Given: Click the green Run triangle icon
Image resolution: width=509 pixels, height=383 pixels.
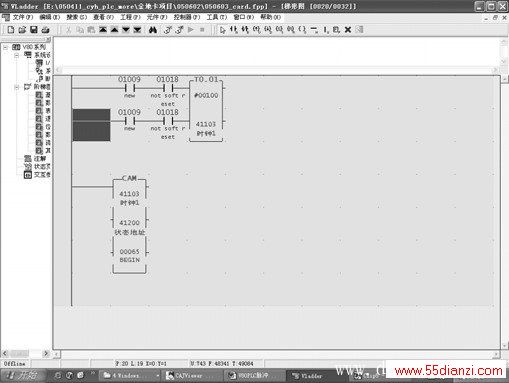Looking at the screenshot, I should [191, 30].
